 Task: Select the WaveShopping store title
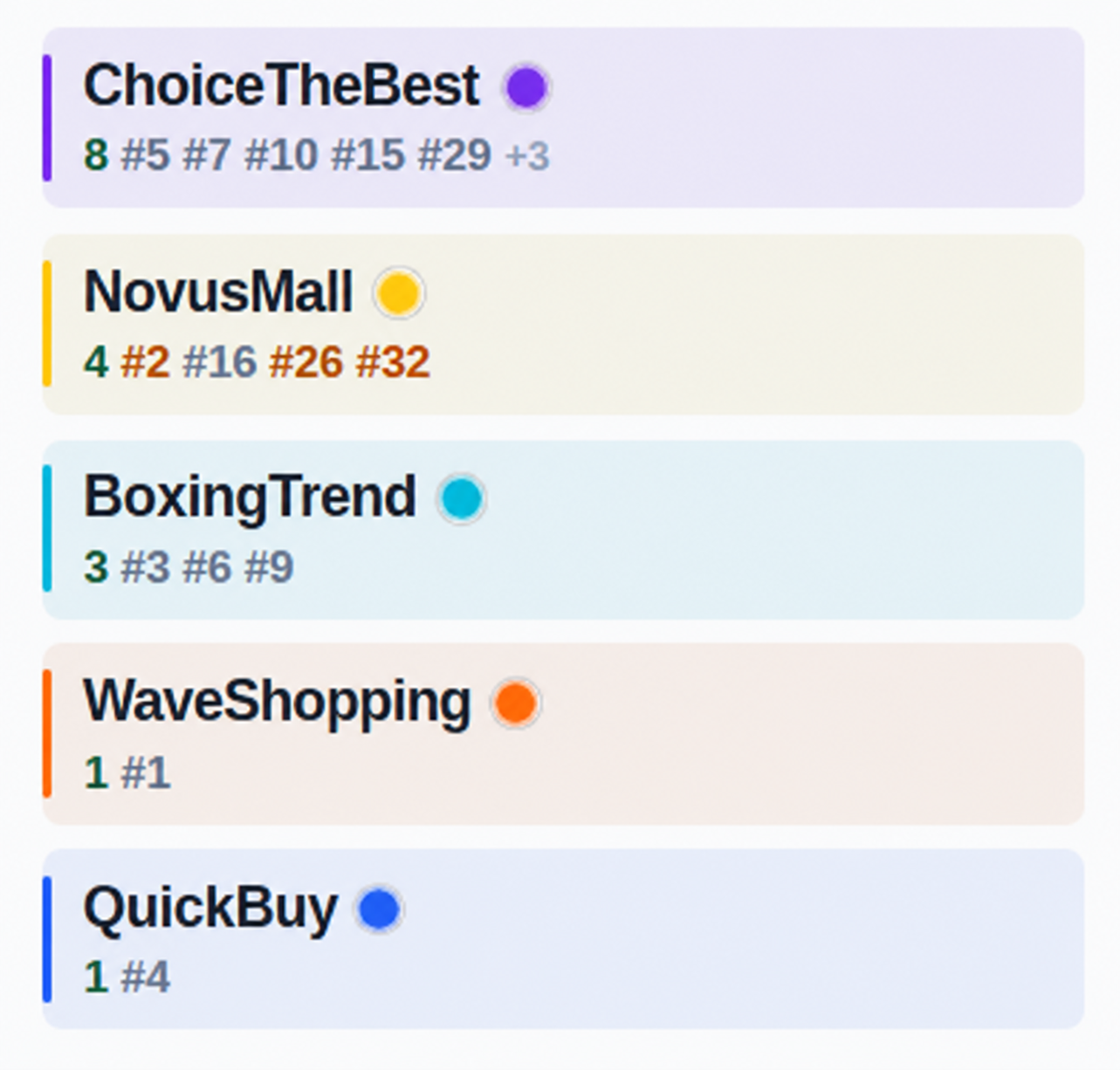point(278,703)
